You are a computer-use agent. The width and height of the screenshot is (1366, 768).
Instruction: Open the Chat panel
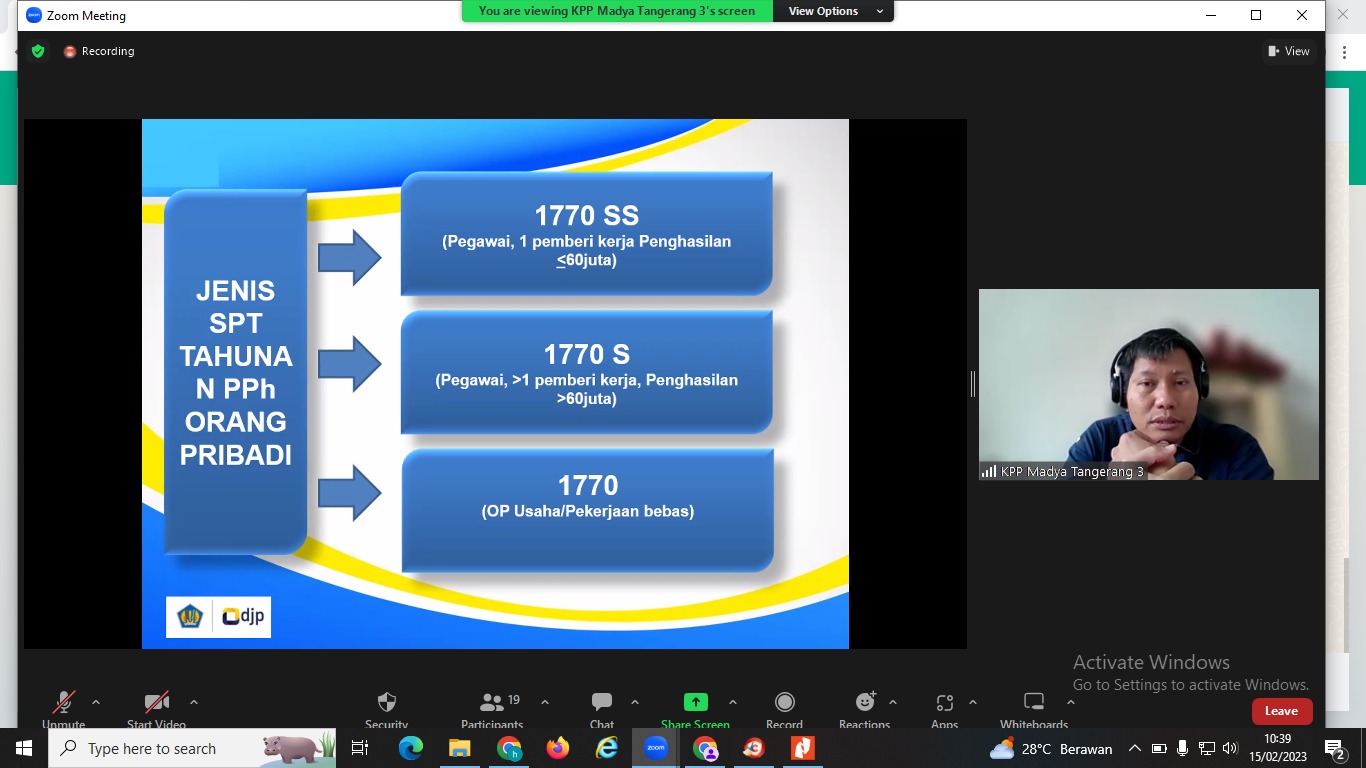coord(601,703)
